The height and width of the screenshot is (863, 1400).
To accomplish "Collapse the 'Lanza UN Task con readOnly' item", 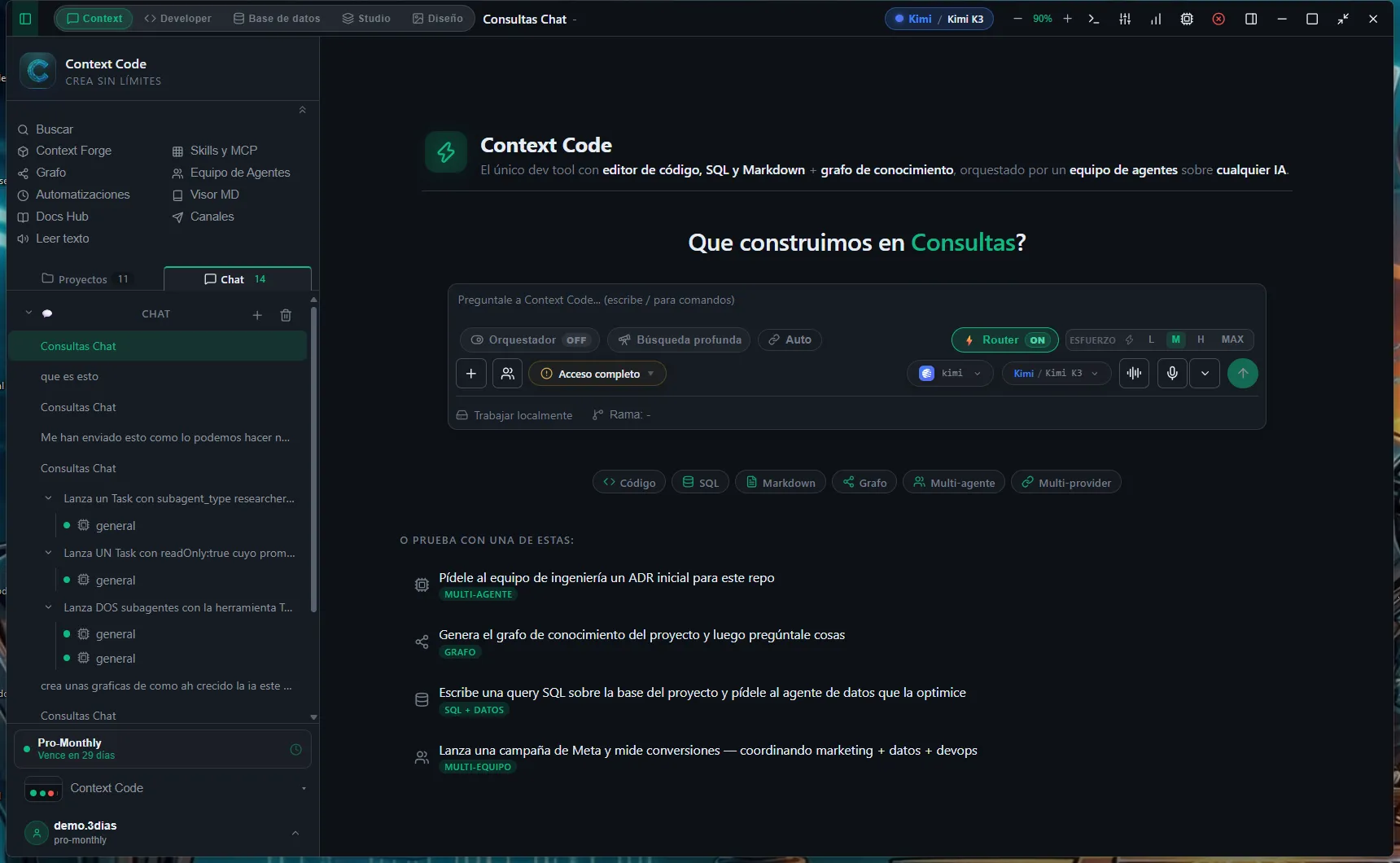I will [x=48, y=553].
